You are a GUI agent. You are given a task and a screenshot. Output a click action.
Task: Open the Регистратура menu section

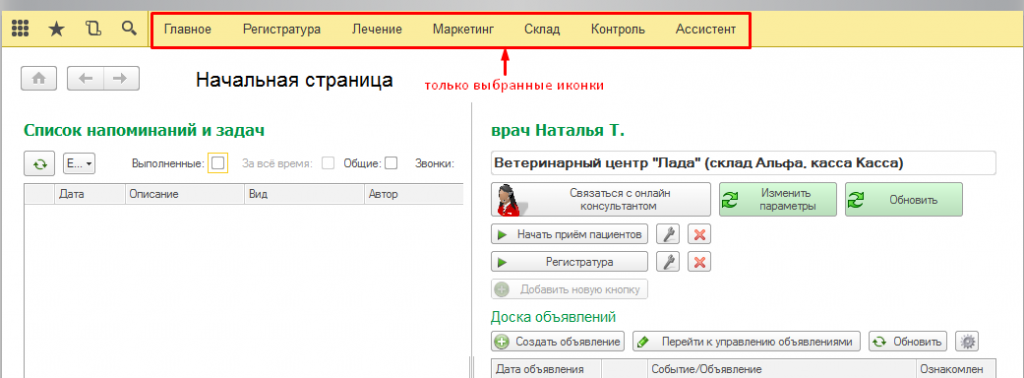(281, 29)
